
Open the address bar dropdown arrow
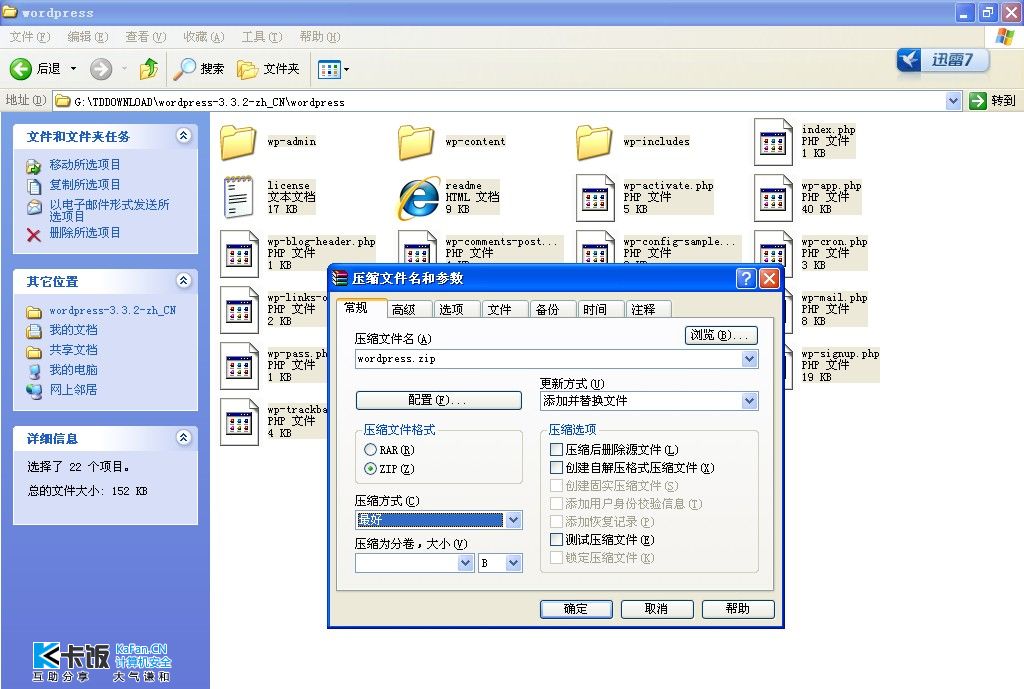click(x=953, y=101)
